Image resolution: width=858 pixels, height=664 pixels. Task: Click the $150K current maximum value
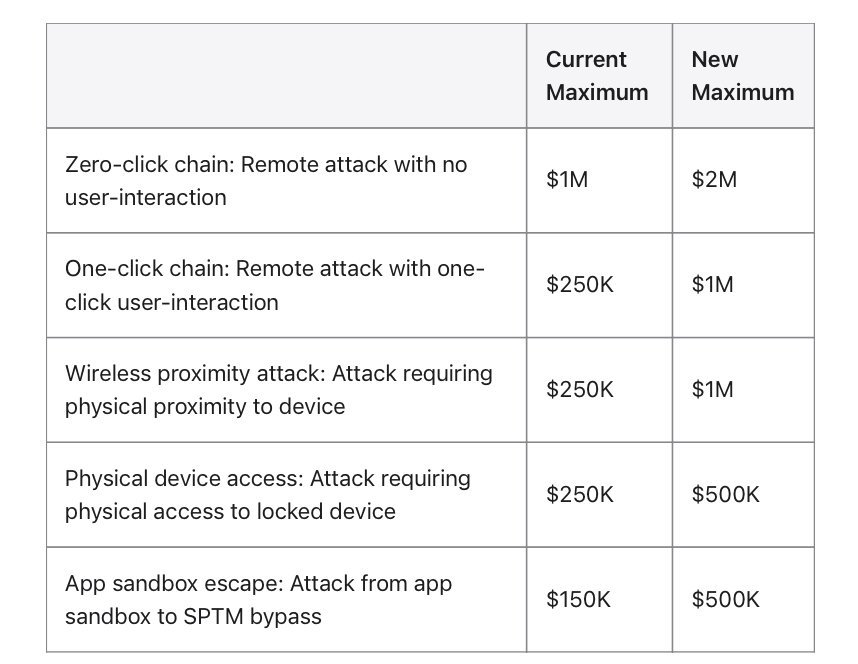[580, 599]
